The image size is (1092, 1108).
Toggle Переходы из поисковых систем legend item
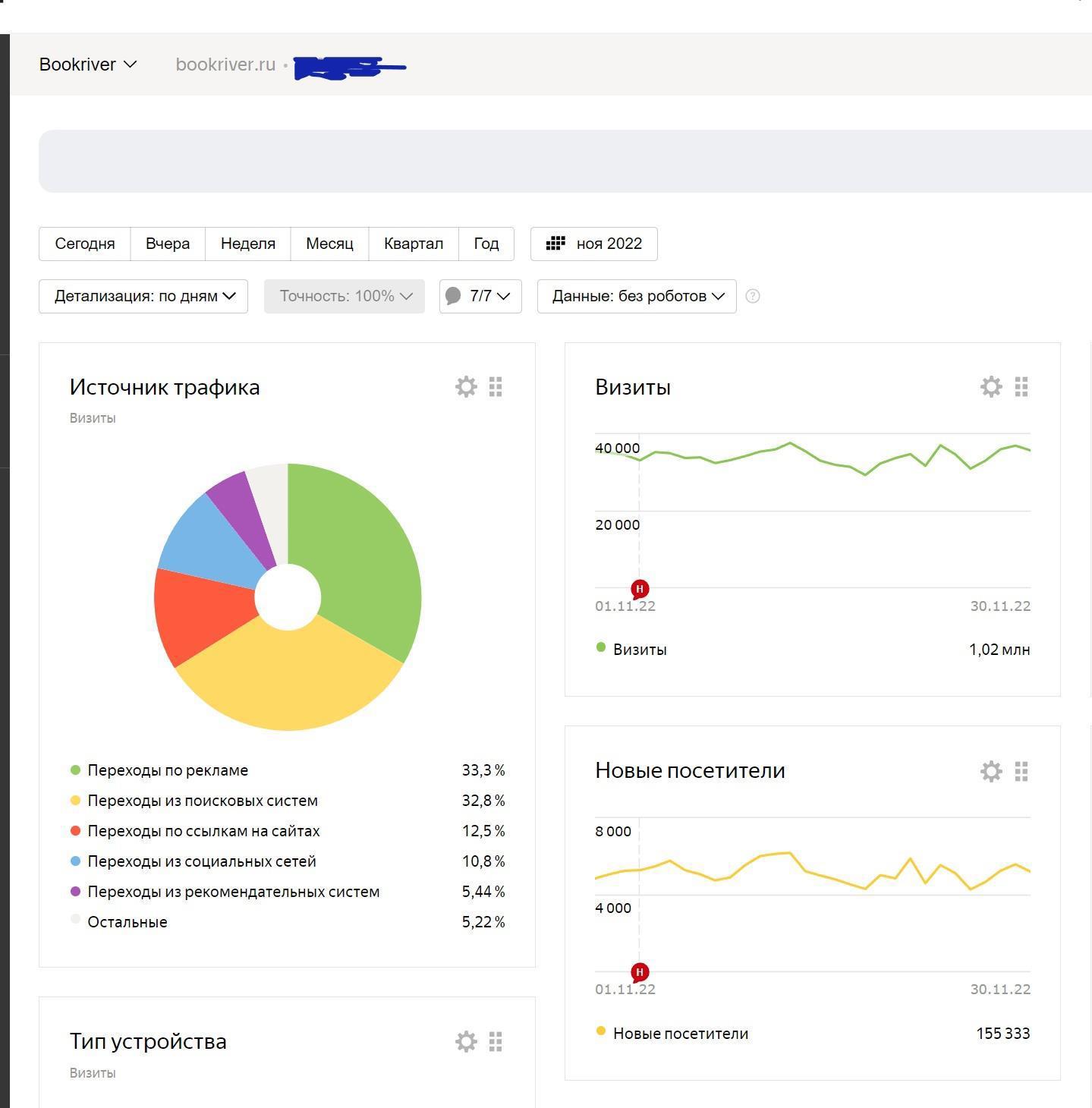pos(202,801)
